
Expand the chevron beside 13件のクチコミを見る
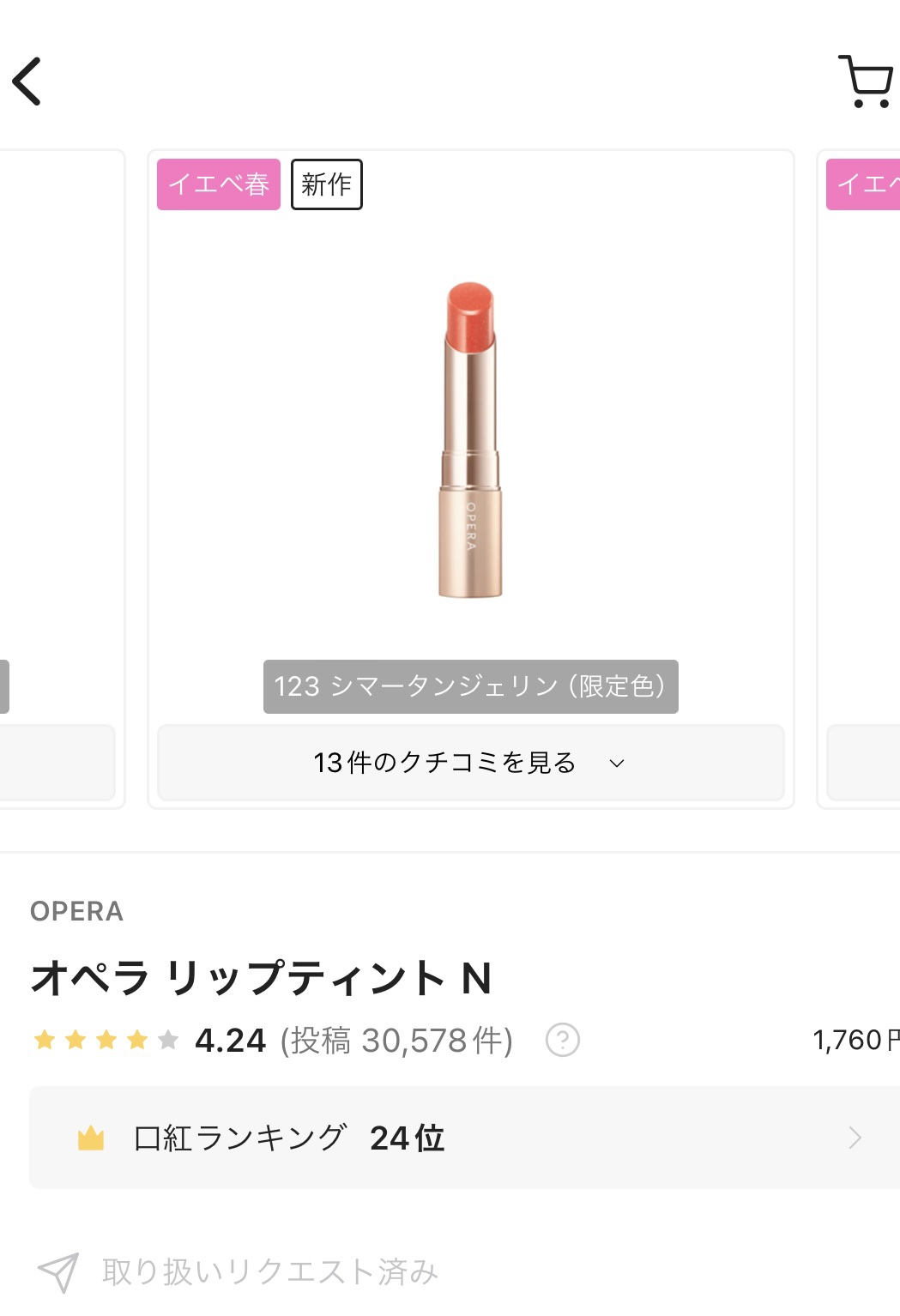pyautogui.click(x=617, y=763)
